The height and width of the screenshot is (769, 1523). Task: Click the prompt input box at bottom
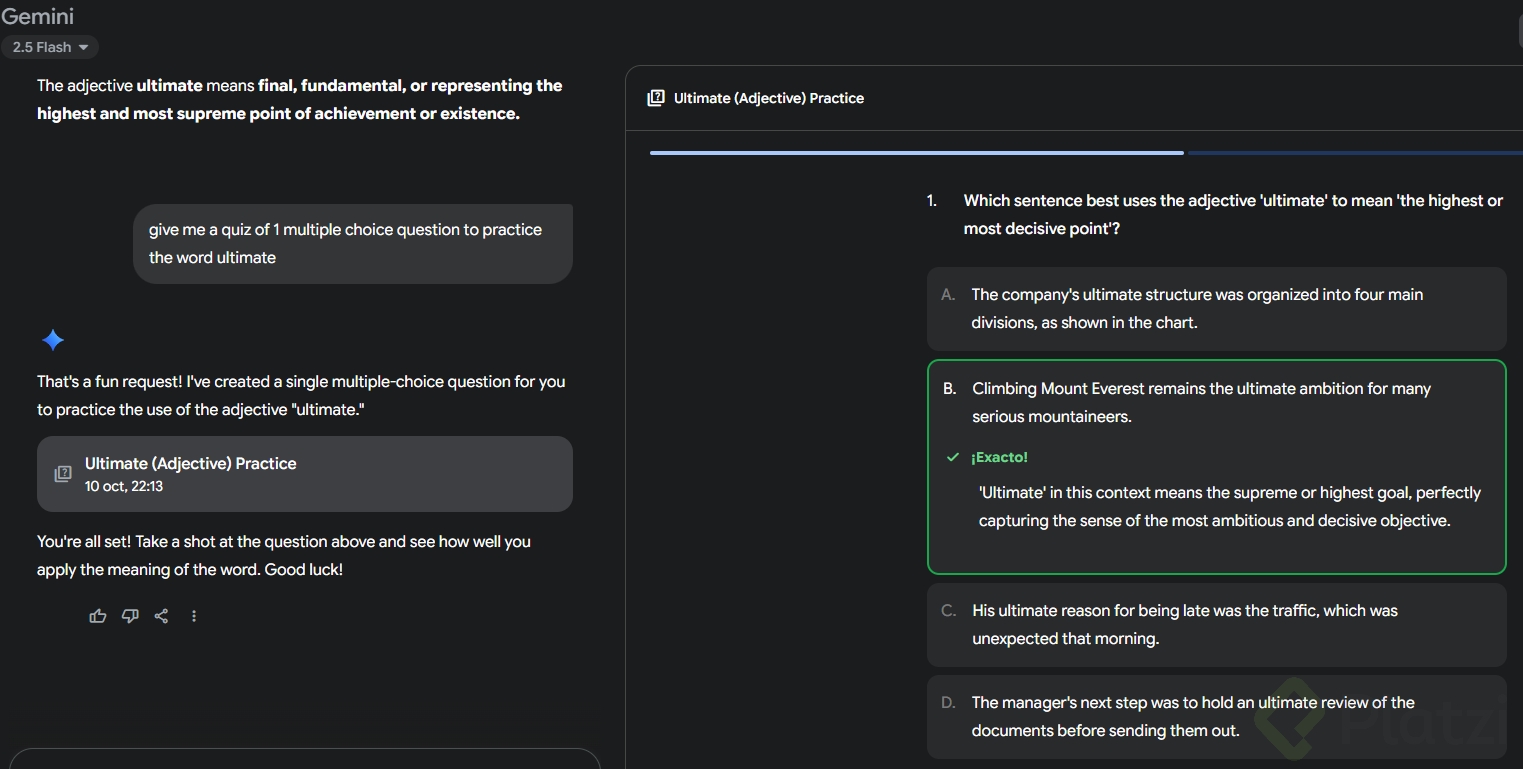point(305,762)
